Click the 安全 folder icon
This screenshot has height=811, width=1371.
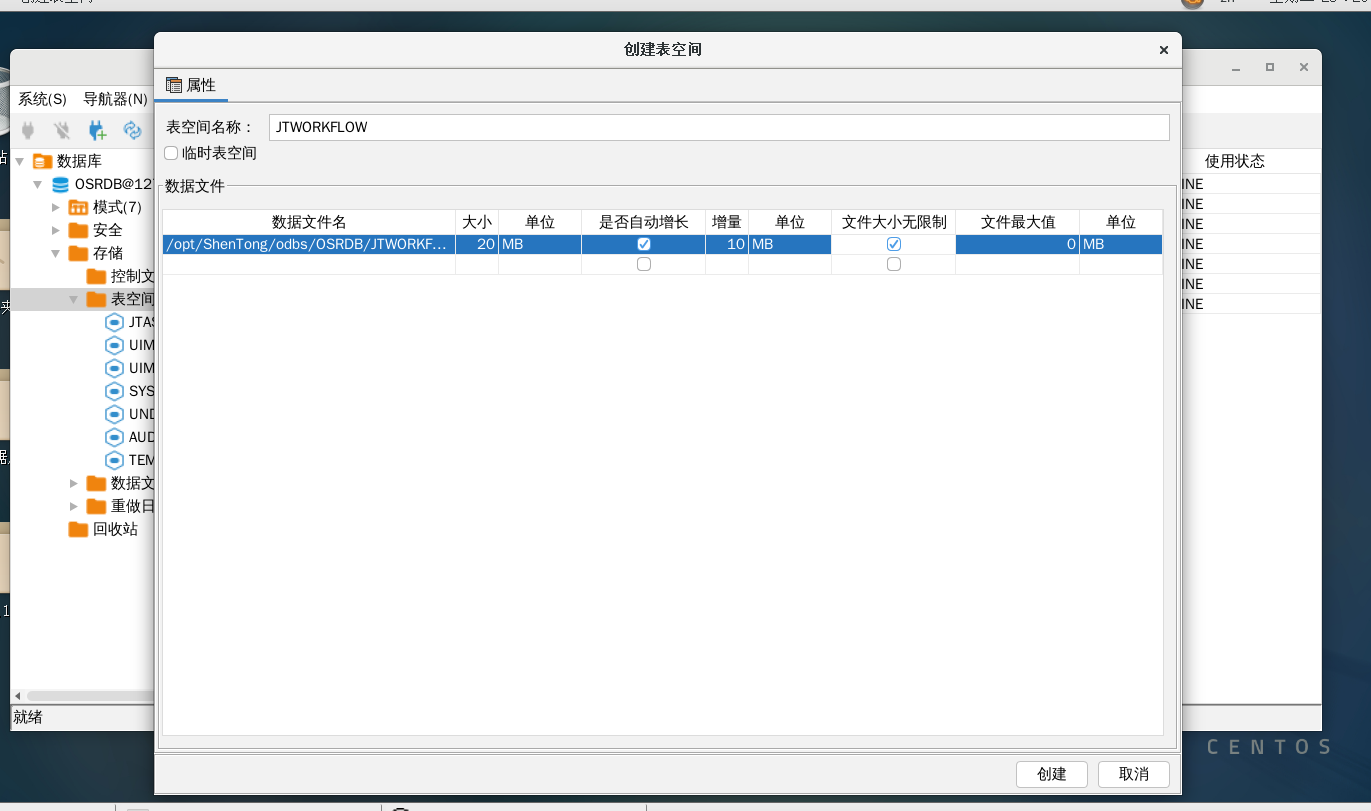[78, 230]
